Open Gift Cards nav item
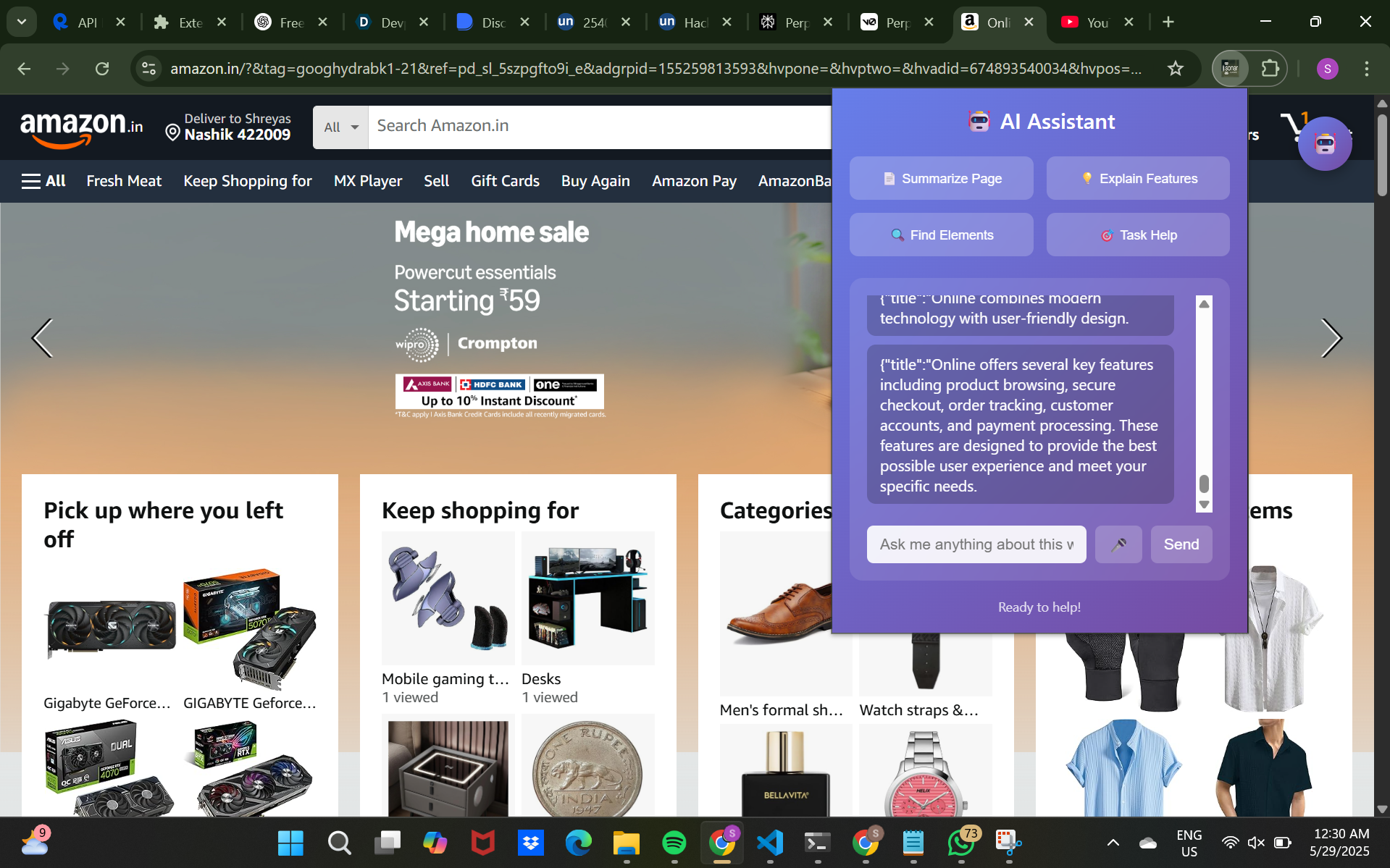 505,181
